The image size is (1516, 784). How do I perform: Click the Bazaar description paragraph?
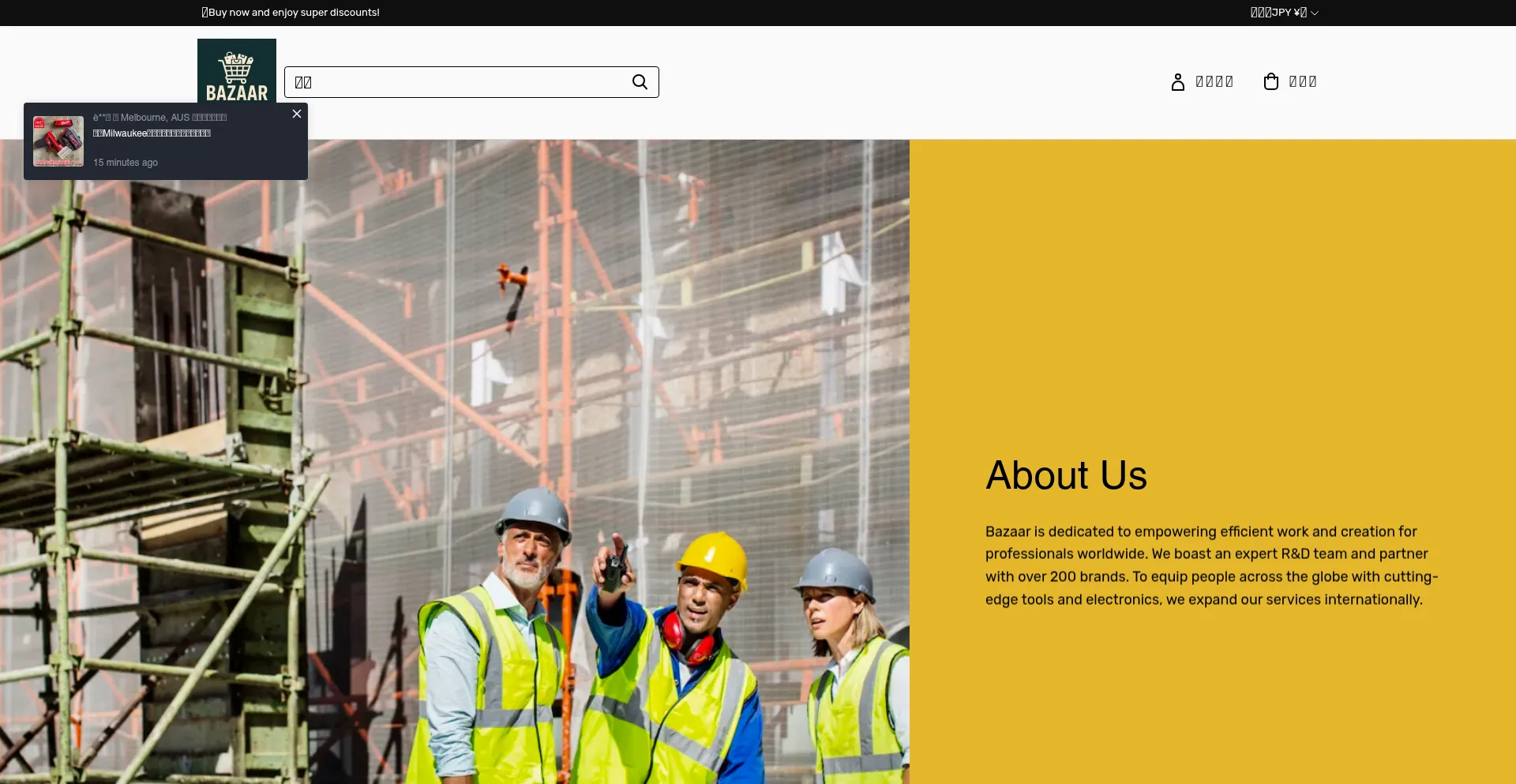click(1211, 565)
